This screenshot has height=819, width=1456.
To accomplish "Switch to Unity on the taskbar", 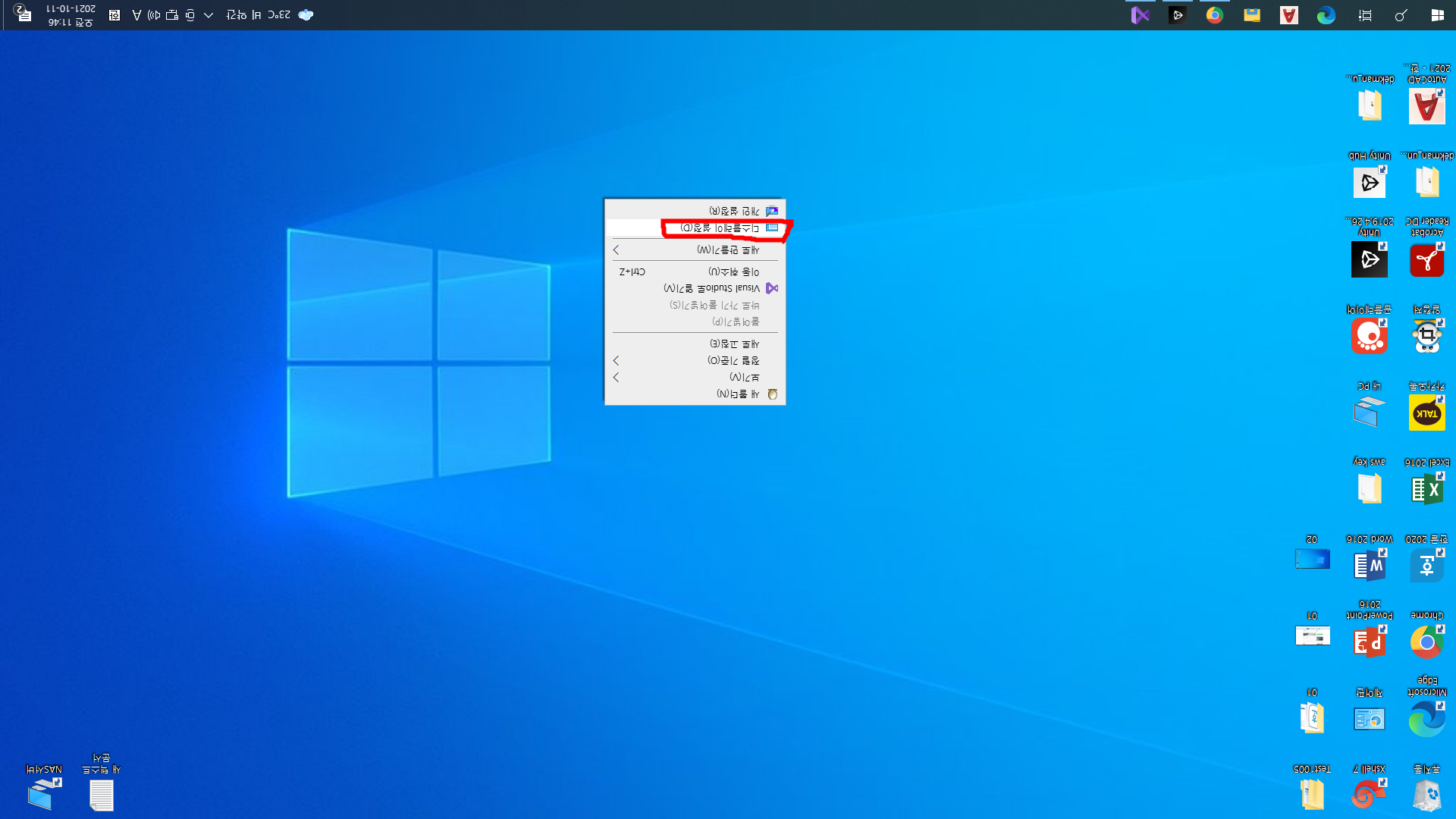I will click(x=1178, y=15).
